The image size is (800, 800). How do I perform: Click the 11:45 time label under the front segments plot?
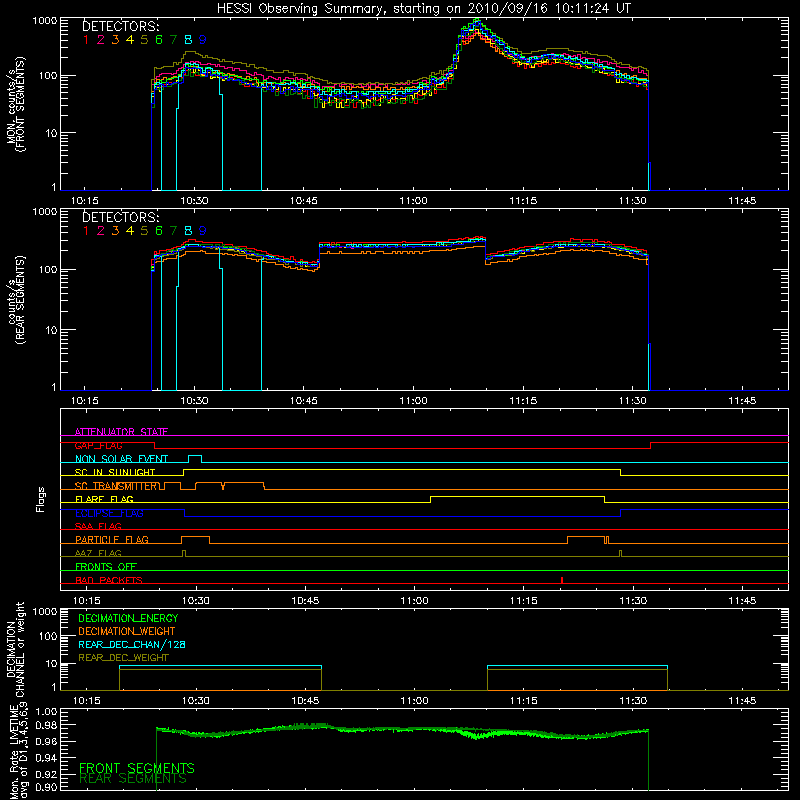742,201
